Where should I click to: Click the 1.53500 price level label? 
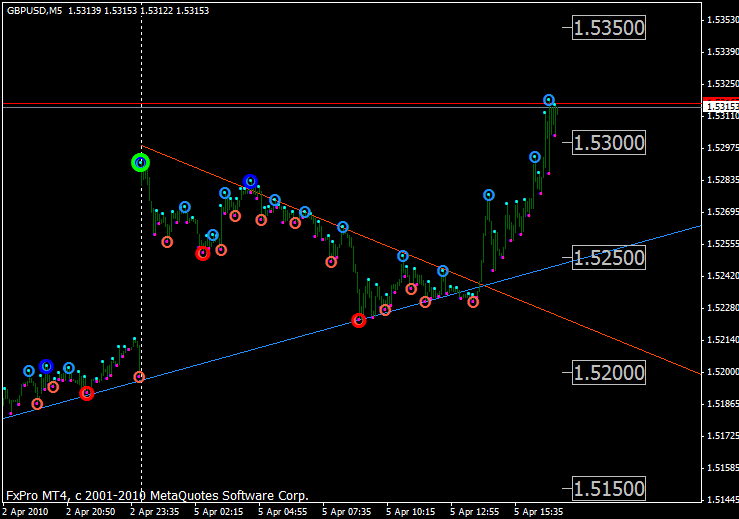608,28
